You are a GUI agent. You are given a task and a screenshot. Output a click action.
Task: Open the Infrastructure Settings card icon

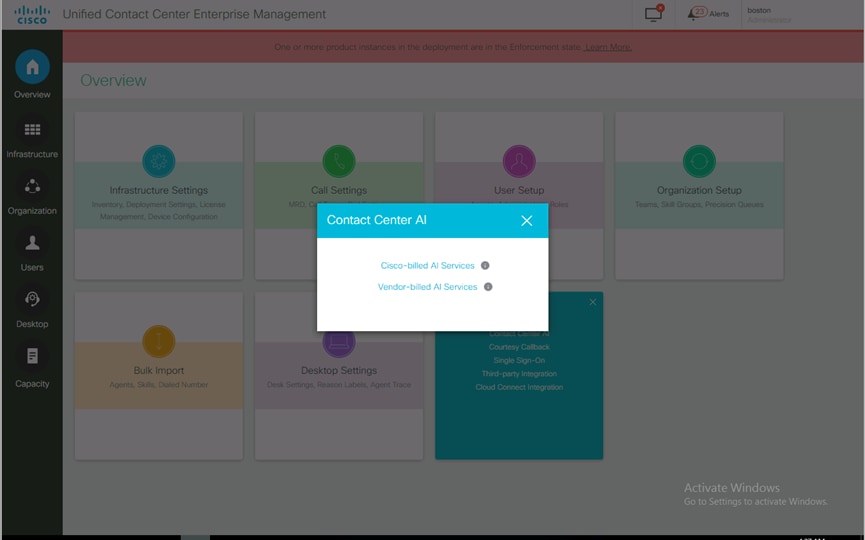[x=159, y=161]
